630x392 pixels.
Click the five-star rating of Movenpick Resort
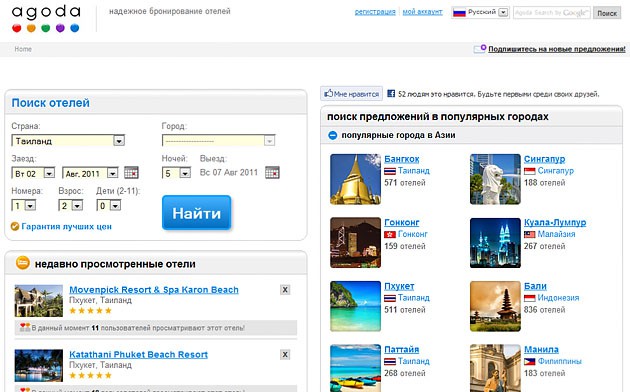pyautogui.click(x=90, y=310)
